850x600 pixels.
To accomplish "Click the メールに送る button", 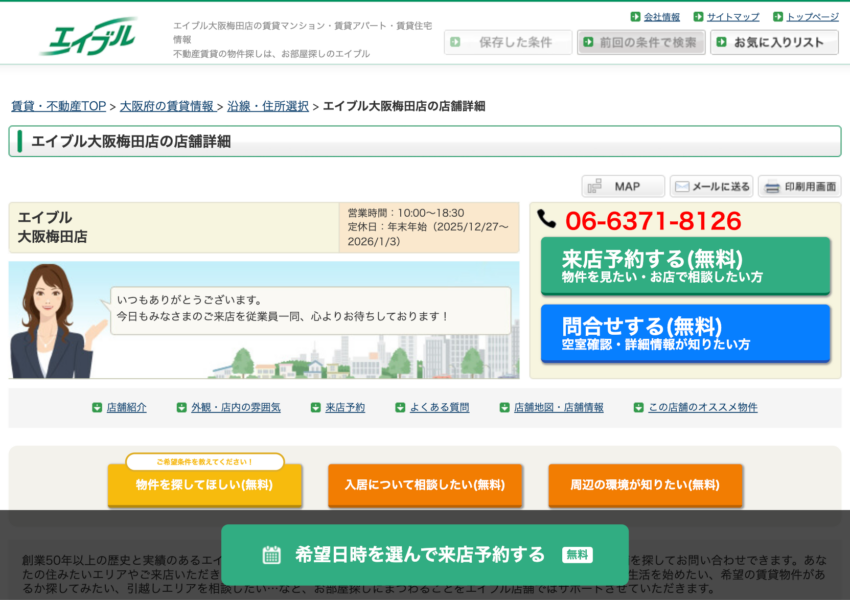I will (x=711, y=186).
